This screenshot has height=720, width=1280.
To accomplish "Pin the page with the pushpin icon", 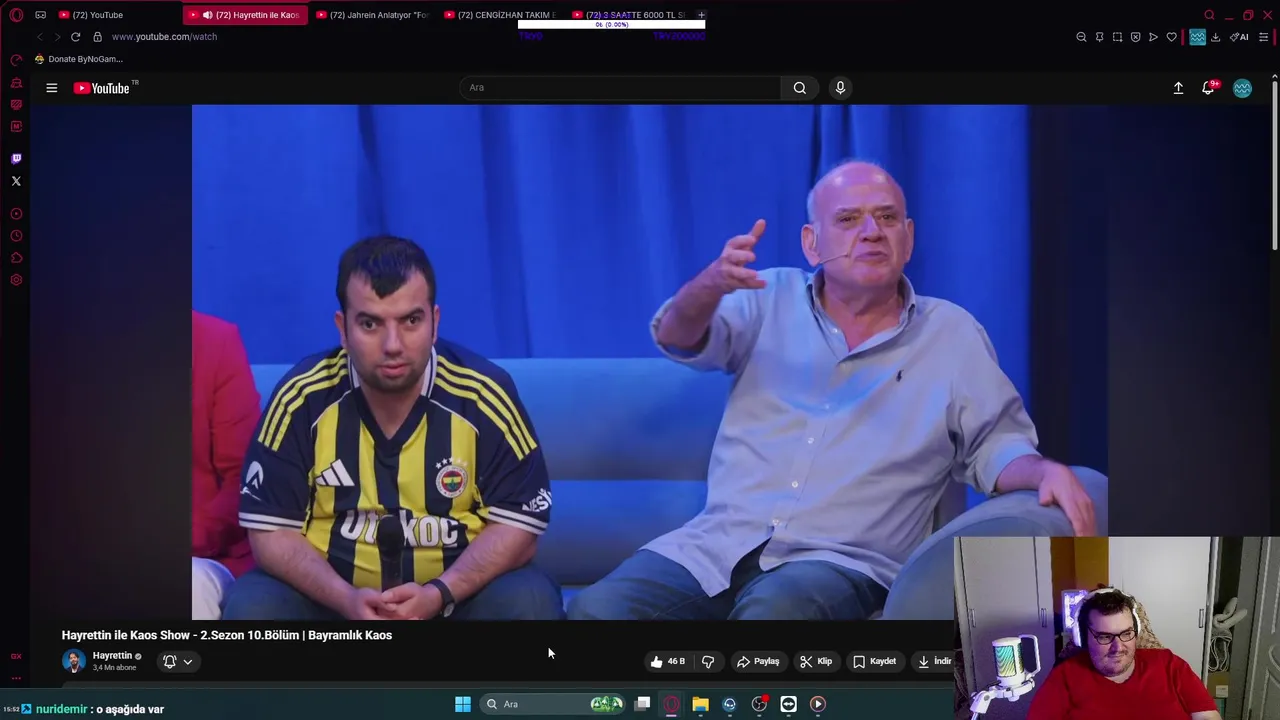I will 1099,37.
